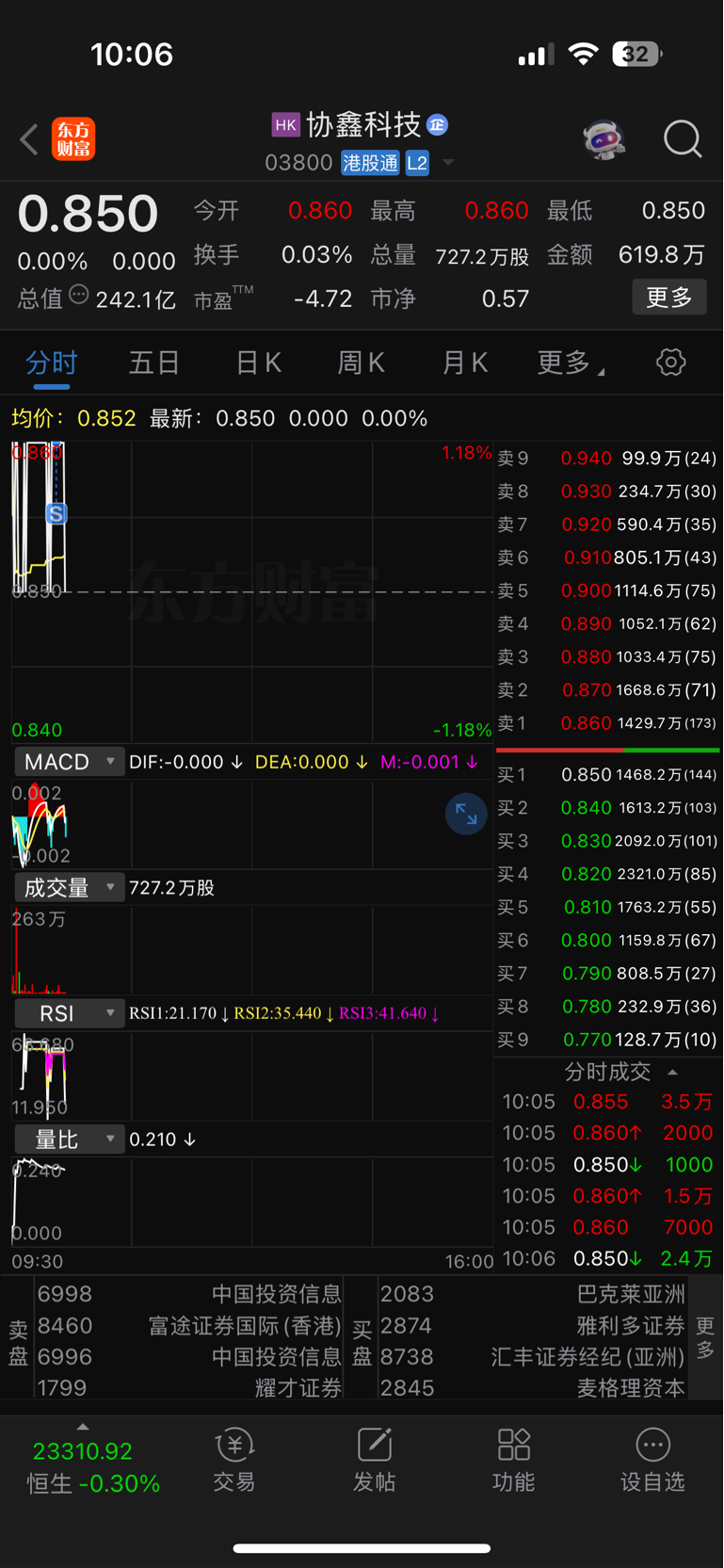This screenshot has height=1568, width=724.
Task: Tap seller broker 耀才证券
Action: pyautogui.click(x=298, y=1388)
